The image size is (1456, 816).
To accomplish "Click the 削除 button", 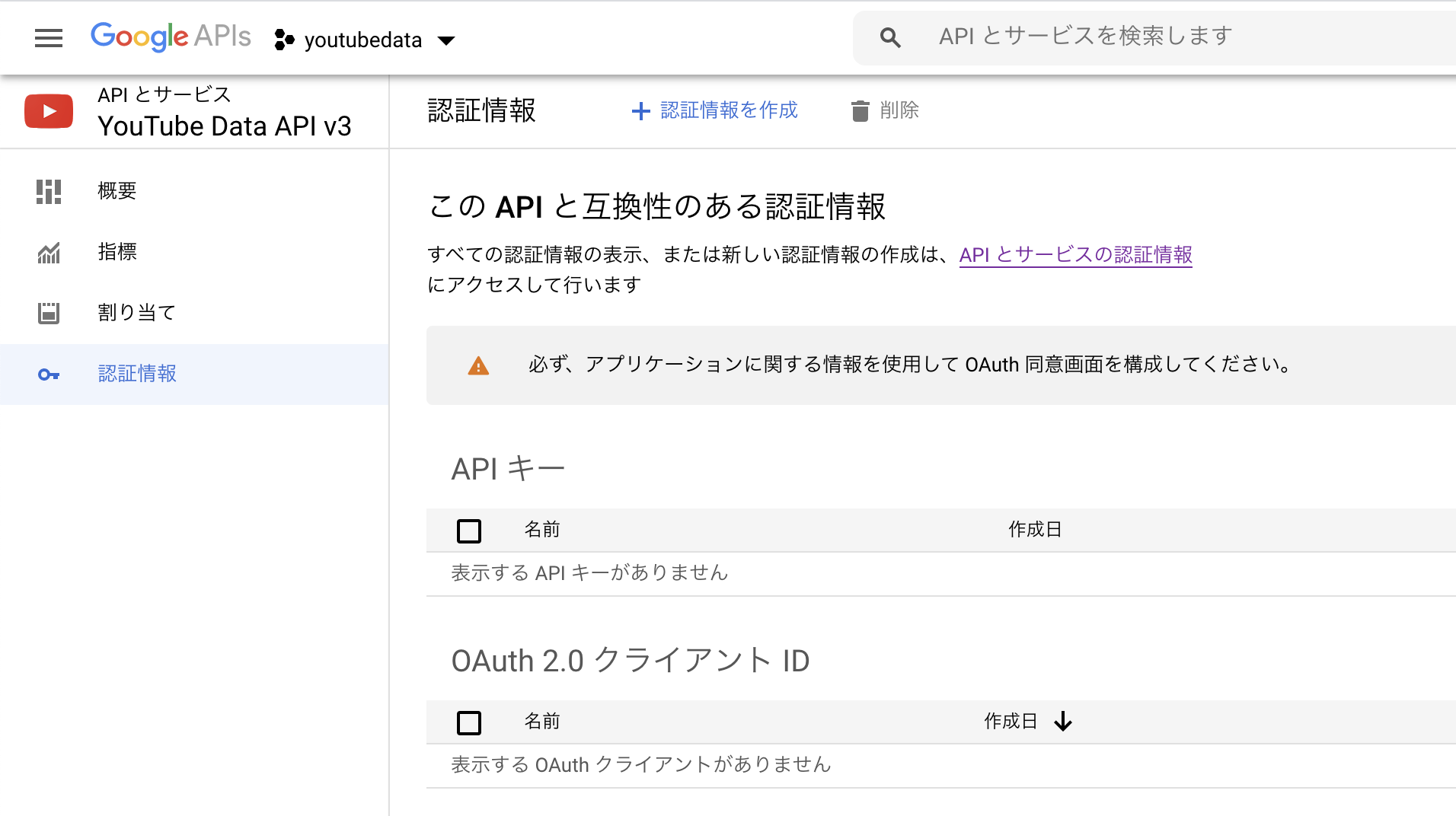I will point(885,110).
